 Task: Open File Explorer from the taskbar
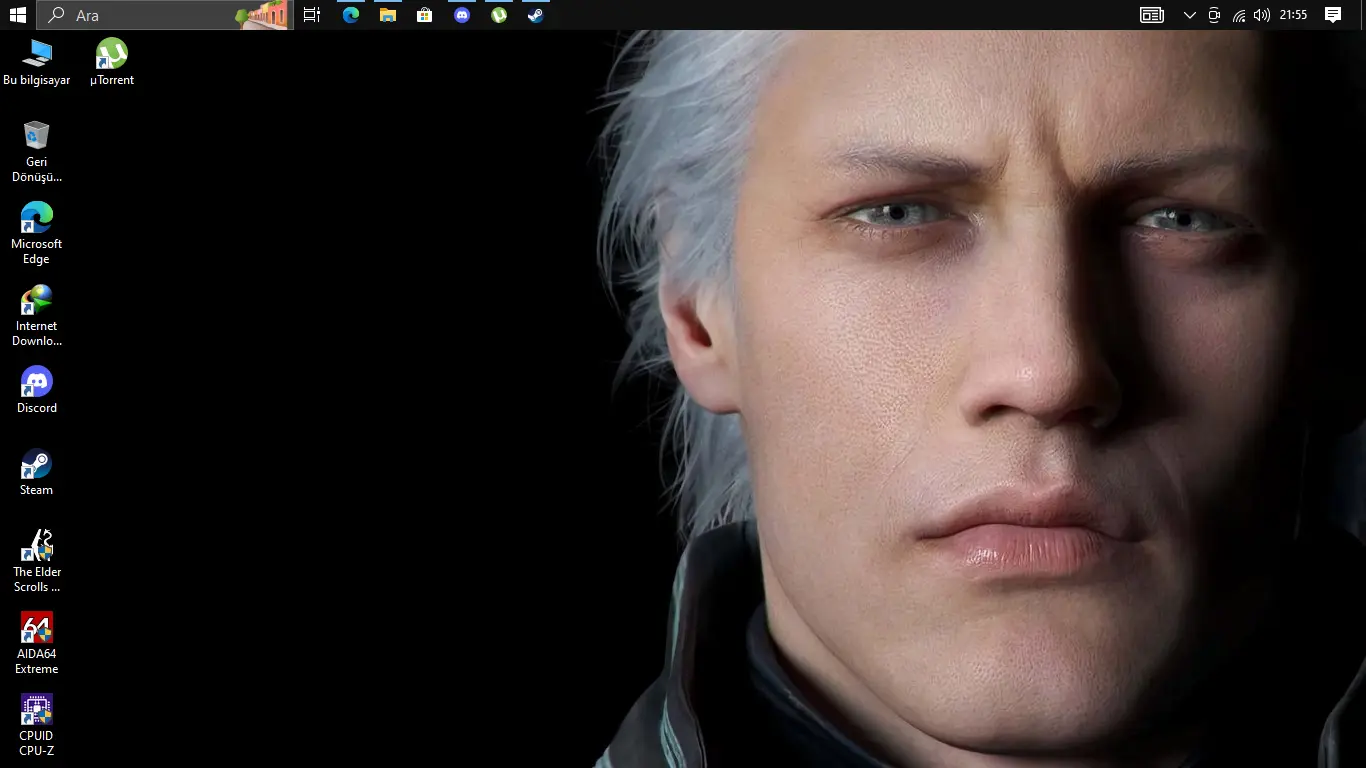pyautogui.click(x=388, y=15)
